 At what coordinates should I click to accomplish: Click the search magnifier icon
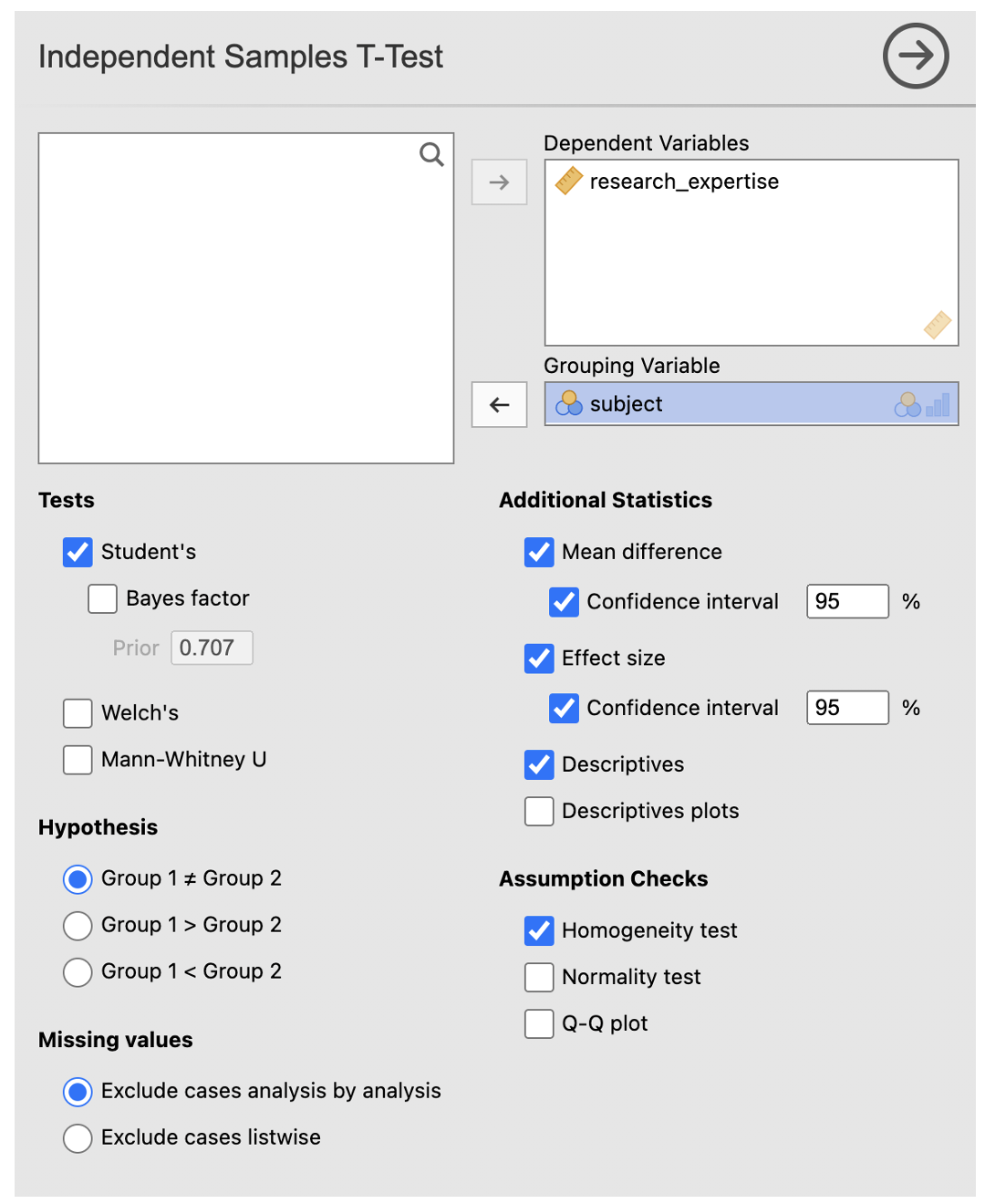click(431, 155)
